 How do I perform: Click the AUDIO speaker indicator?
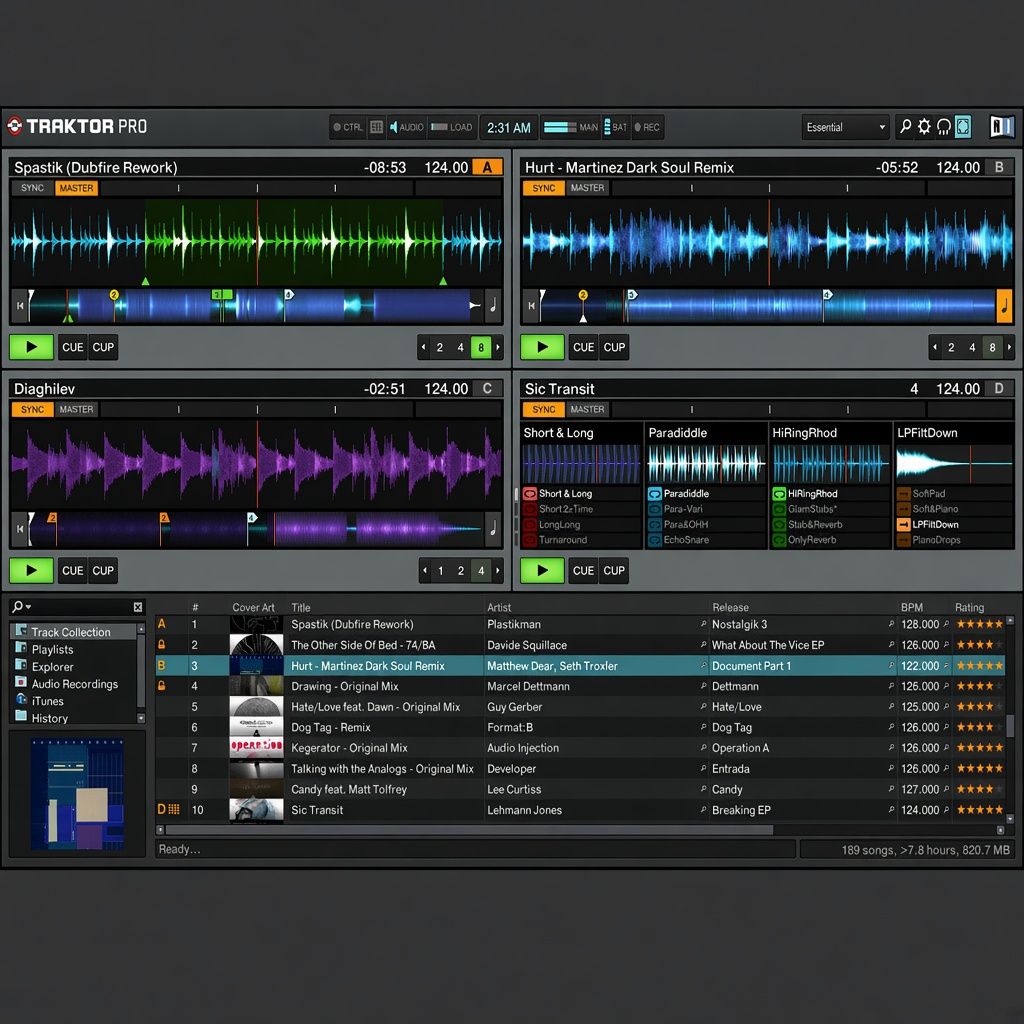point(406,127)
